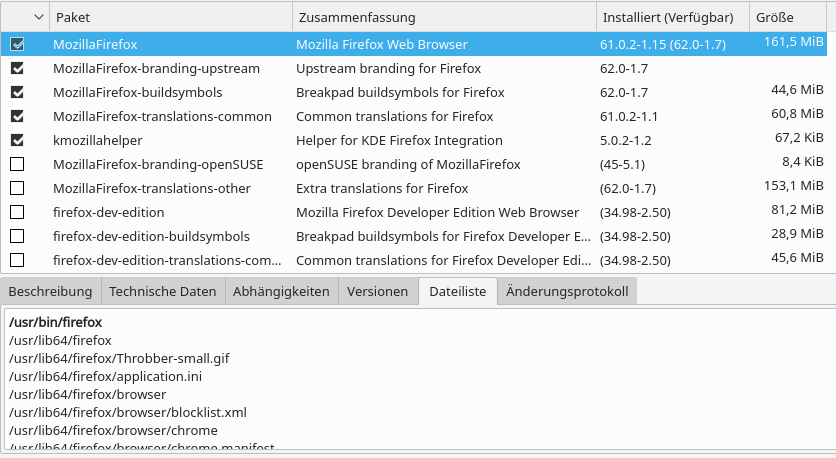Uncheck the MozillaFirefox-branding-upstream package
Image resolution: width=836 pixels, height=458 pixels.
pyautogui.click(x=17, y=69)
